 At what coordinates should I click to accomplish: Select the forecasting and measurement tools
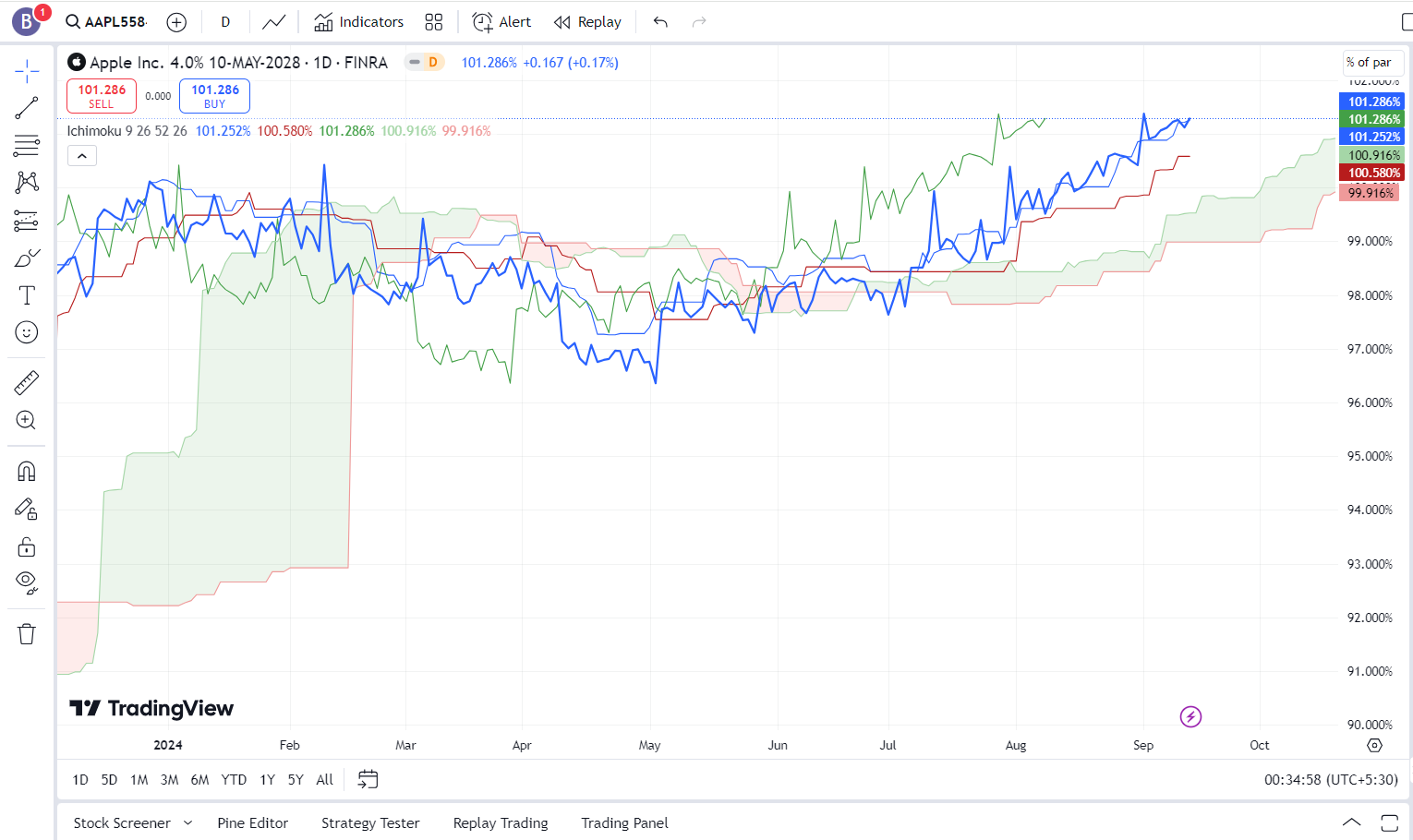tap(27, 220)
